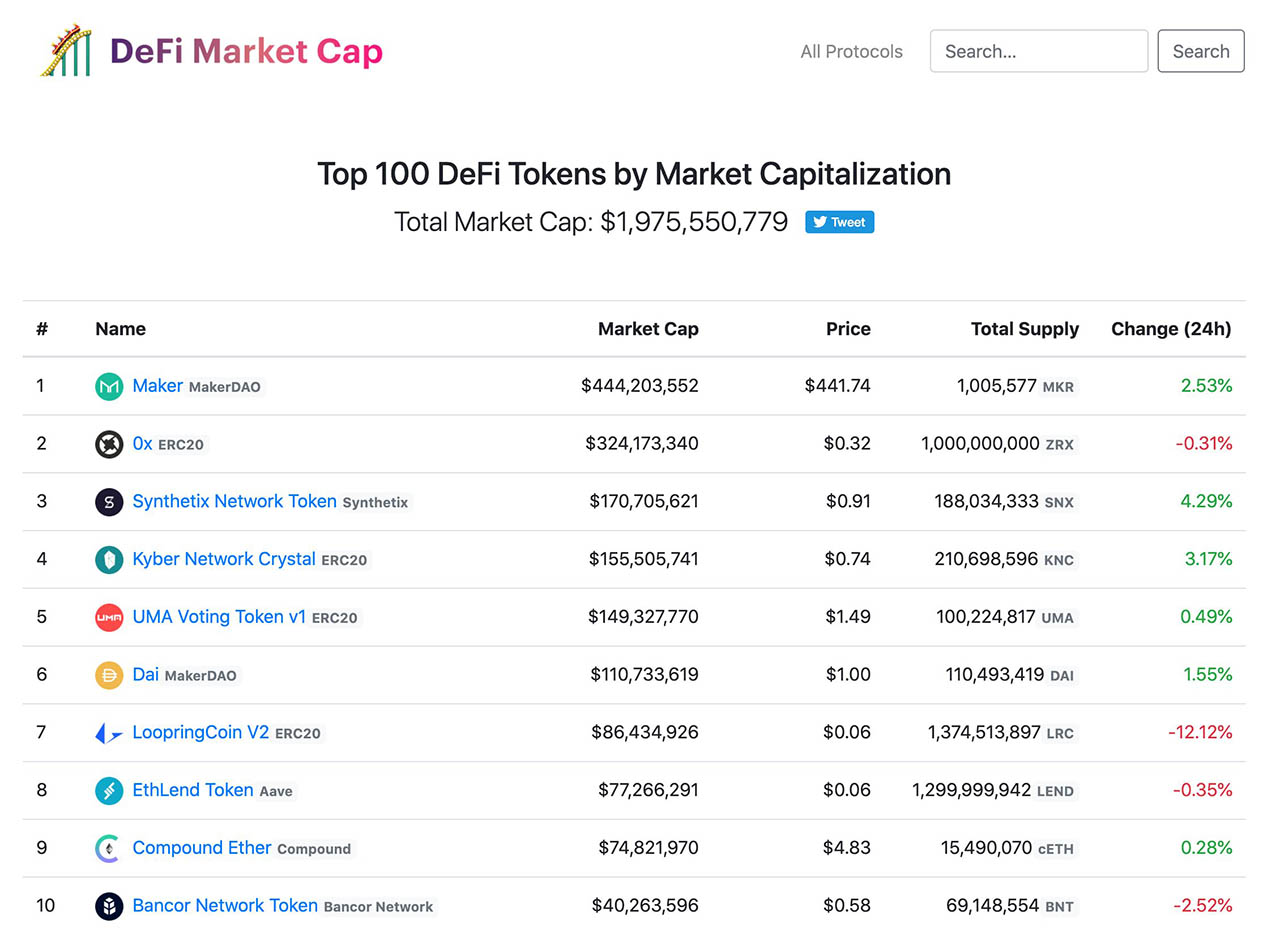The image size is (1280, 932).
Task: Click the Kyber Network Crystal icon
Action: point(109,560)
